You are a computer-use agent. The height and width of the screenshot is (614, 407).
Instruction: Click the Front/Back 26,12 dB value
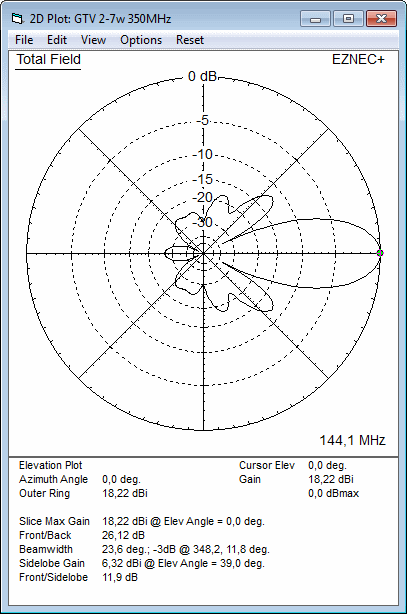tap(123, 535)
